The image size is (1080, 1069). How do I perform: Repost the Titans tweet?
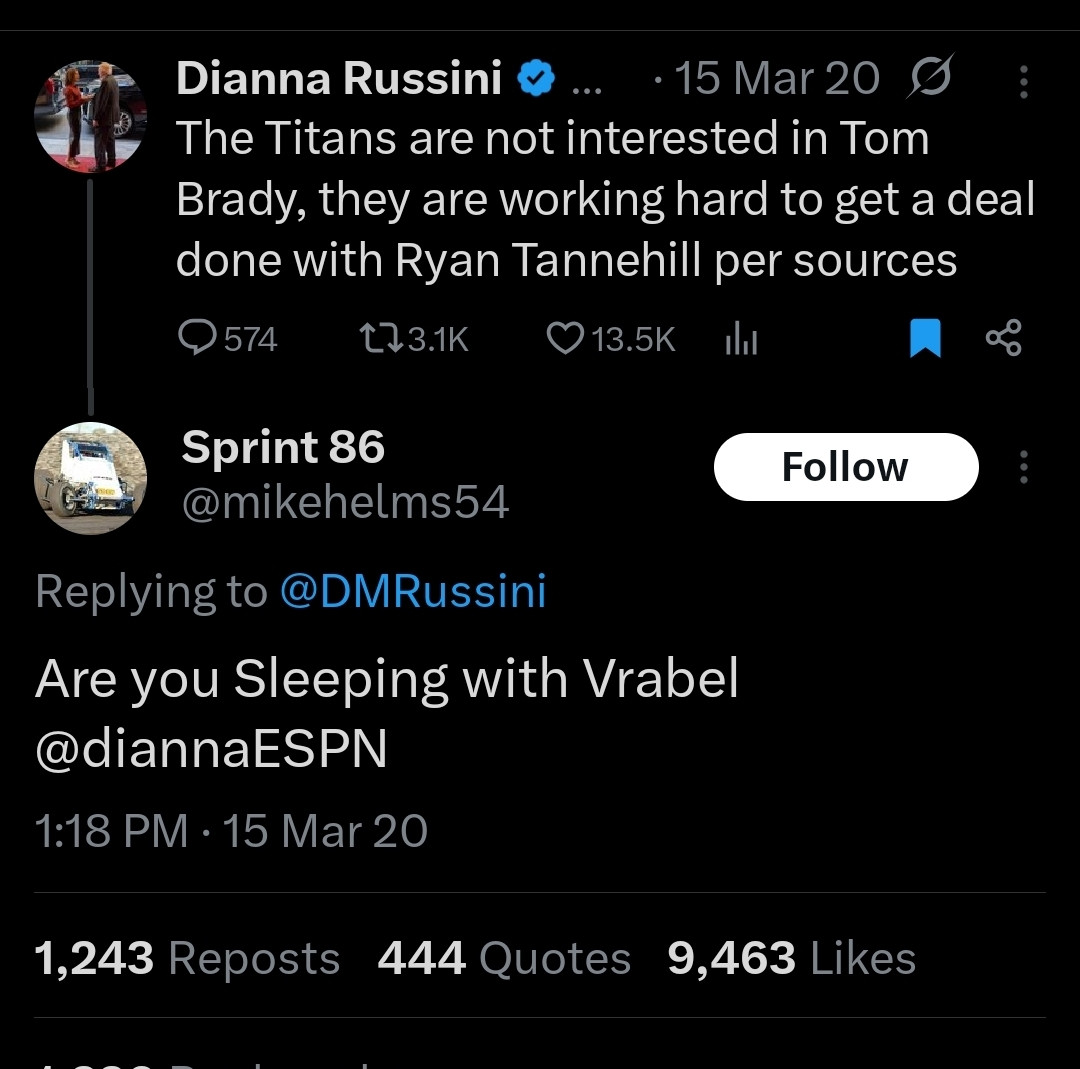click(381, 340)
